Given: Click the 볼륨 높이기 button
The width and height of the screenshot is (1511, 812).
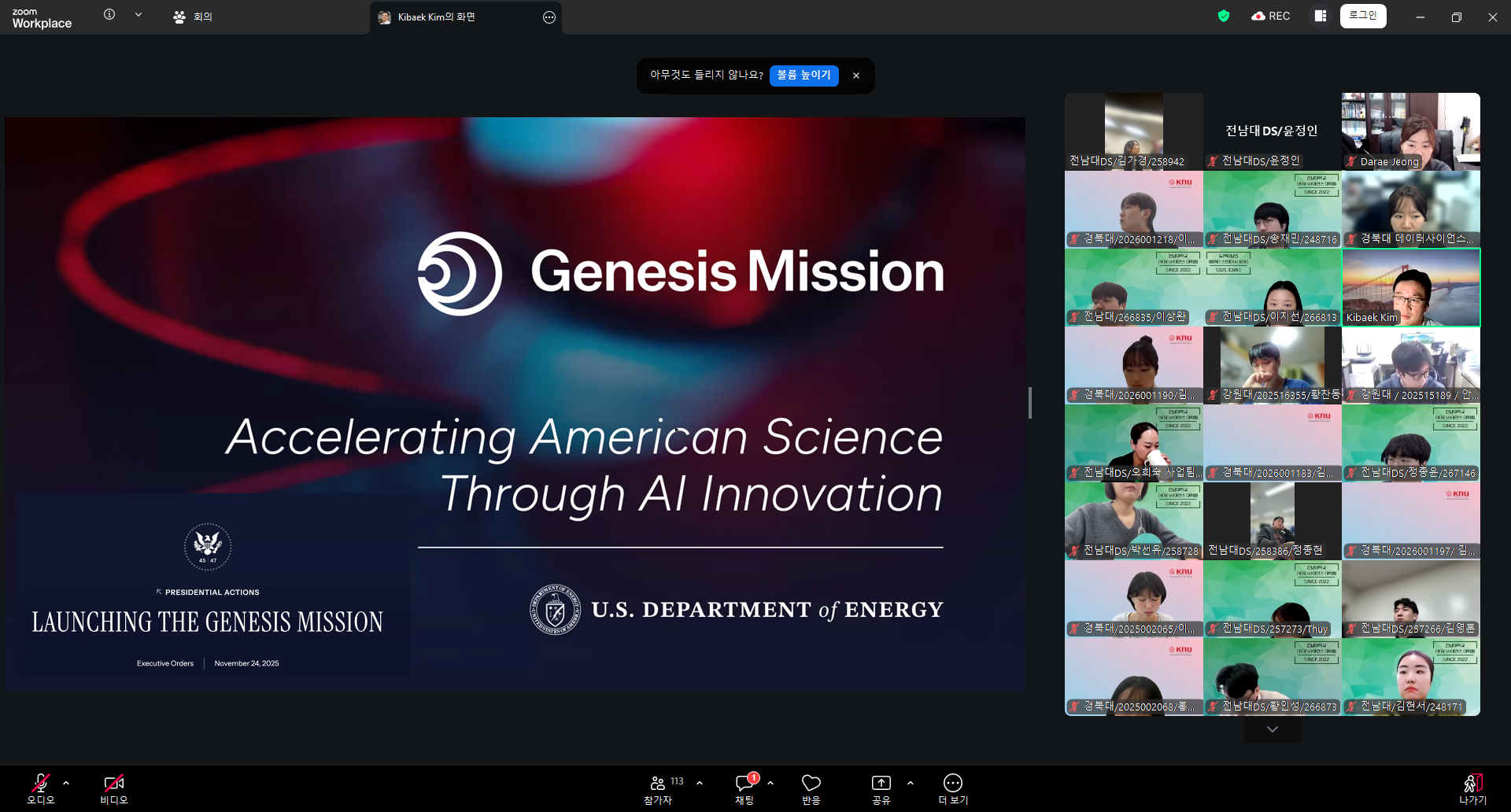Looking at the screenshot, I should 804,76.
